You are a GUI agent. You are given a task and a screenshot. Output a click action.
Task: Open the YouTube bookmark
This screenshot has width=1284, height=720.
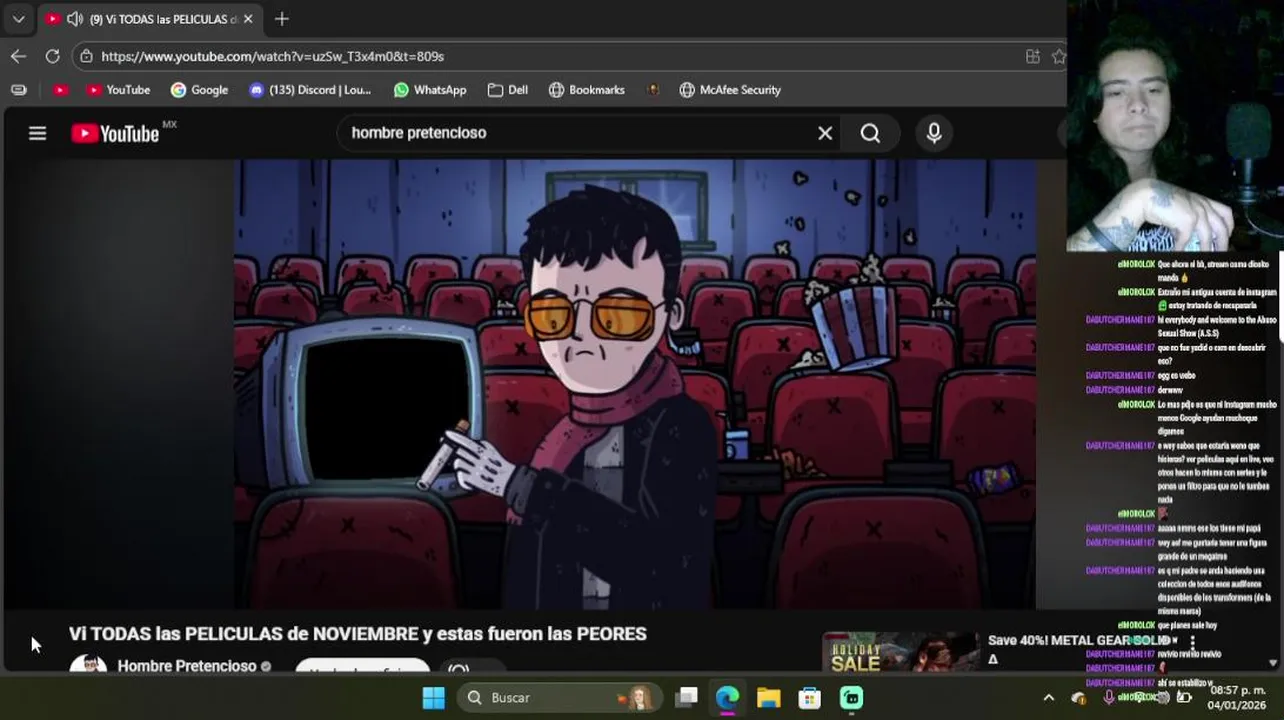pos(118,90)
